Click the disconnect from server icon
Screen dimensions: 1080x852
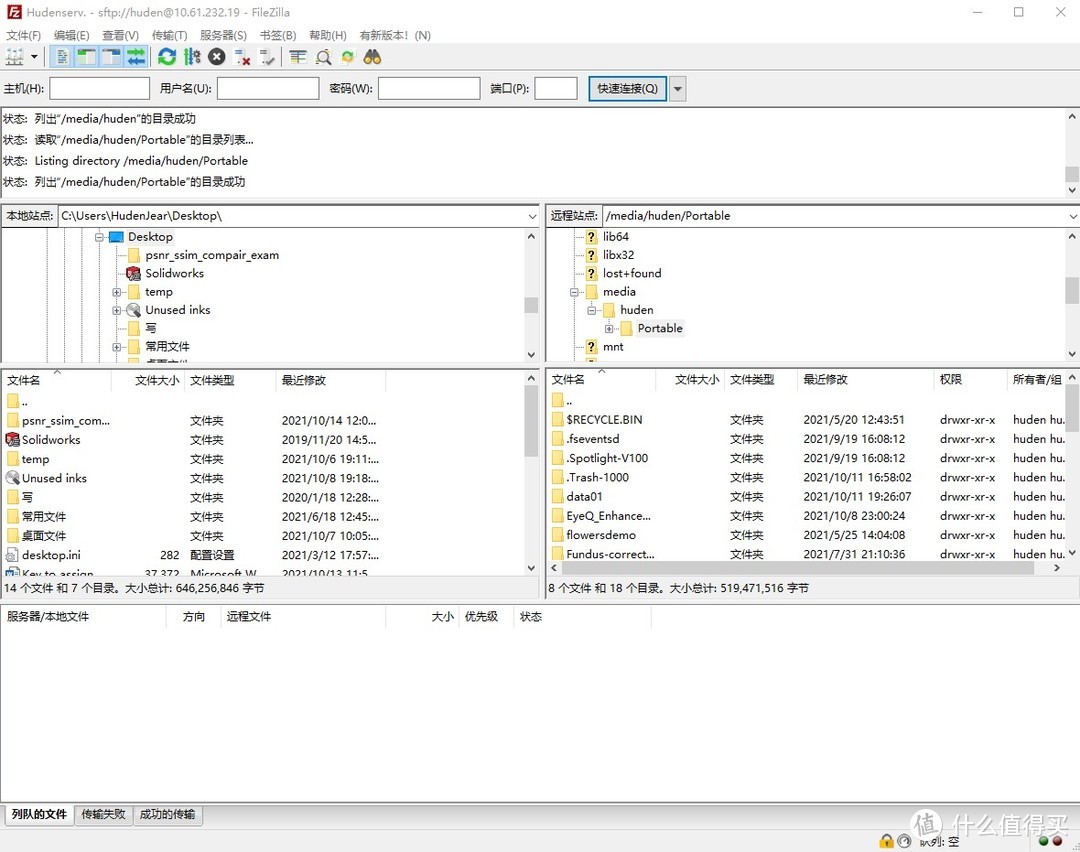tap(242, 57)
